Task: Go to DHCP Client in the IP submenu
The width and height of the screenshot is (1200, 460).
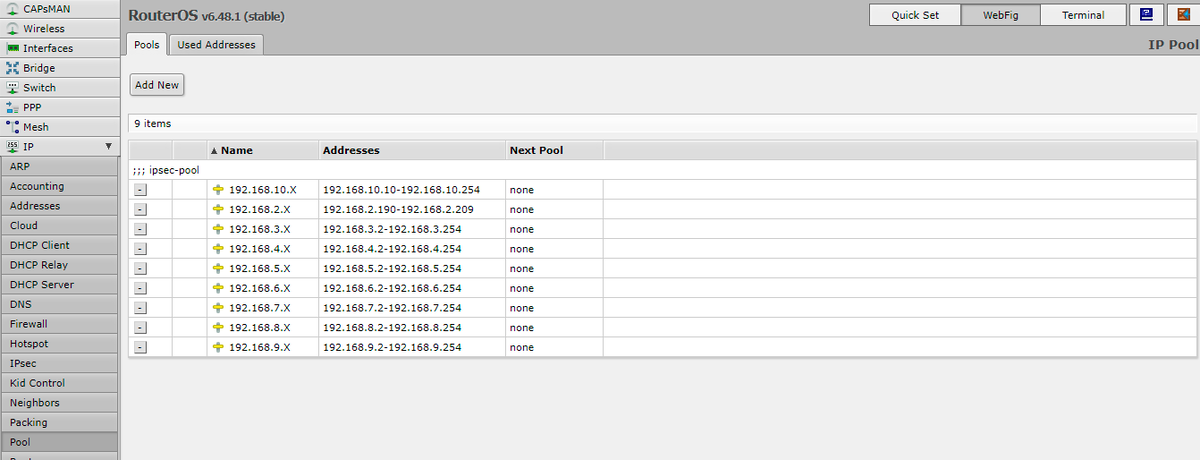Action: point(59,245)
